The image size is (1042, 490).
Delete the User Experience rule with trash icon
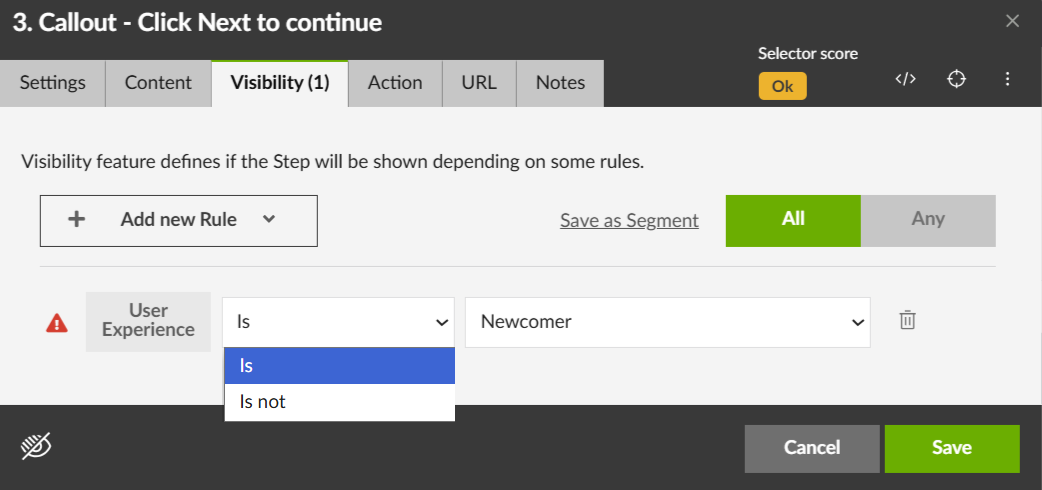tap(907, 320)
